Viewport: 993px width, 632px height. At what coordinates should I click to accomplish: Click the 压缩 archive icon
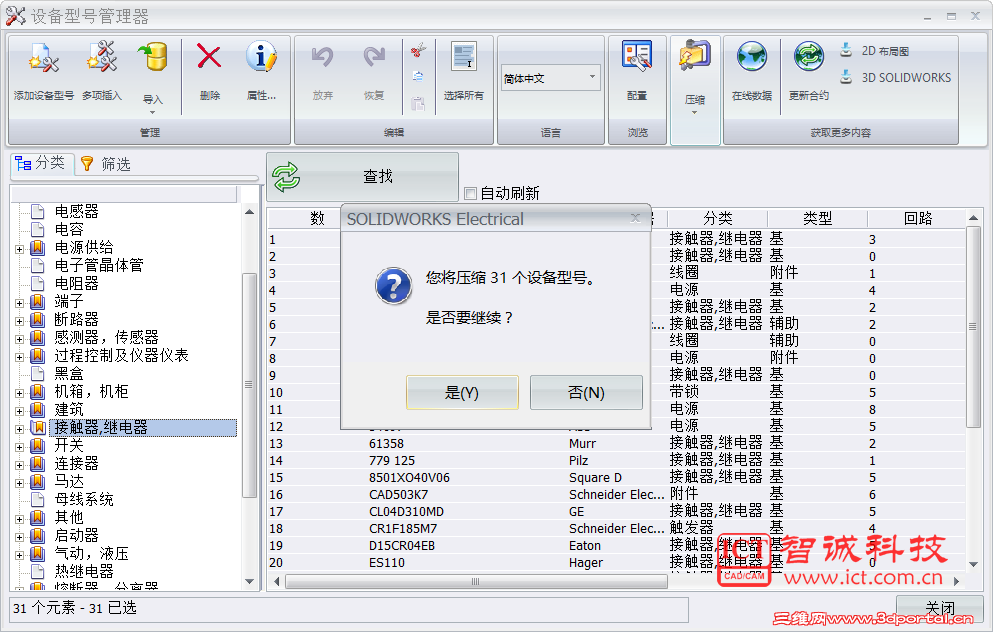pyautogui.click(x=695, y=55)
